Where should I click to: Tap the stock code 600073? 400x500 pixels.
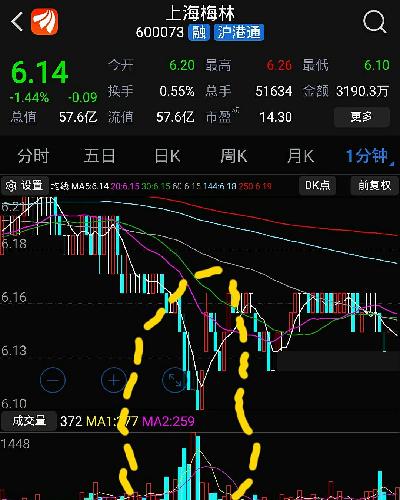coord(160,33)
